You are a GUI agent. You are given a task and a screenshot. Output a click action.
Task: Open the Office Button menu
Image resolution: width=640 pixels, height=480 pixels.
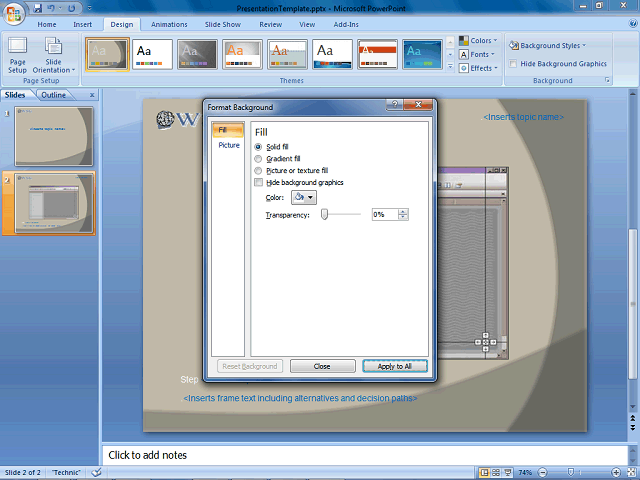click(13, 13)
